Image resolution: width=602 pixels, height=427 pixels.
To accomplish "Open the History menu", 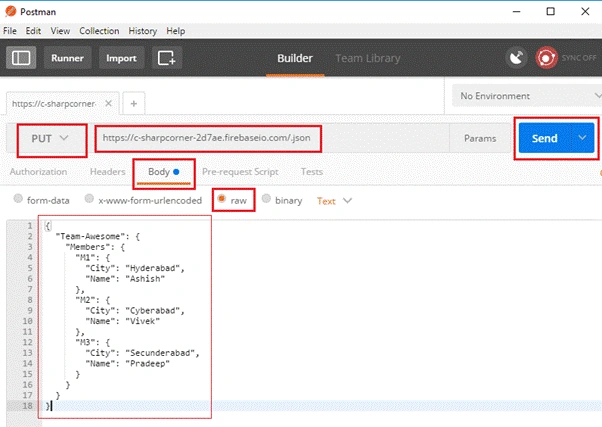I will (x=142, y=31).
